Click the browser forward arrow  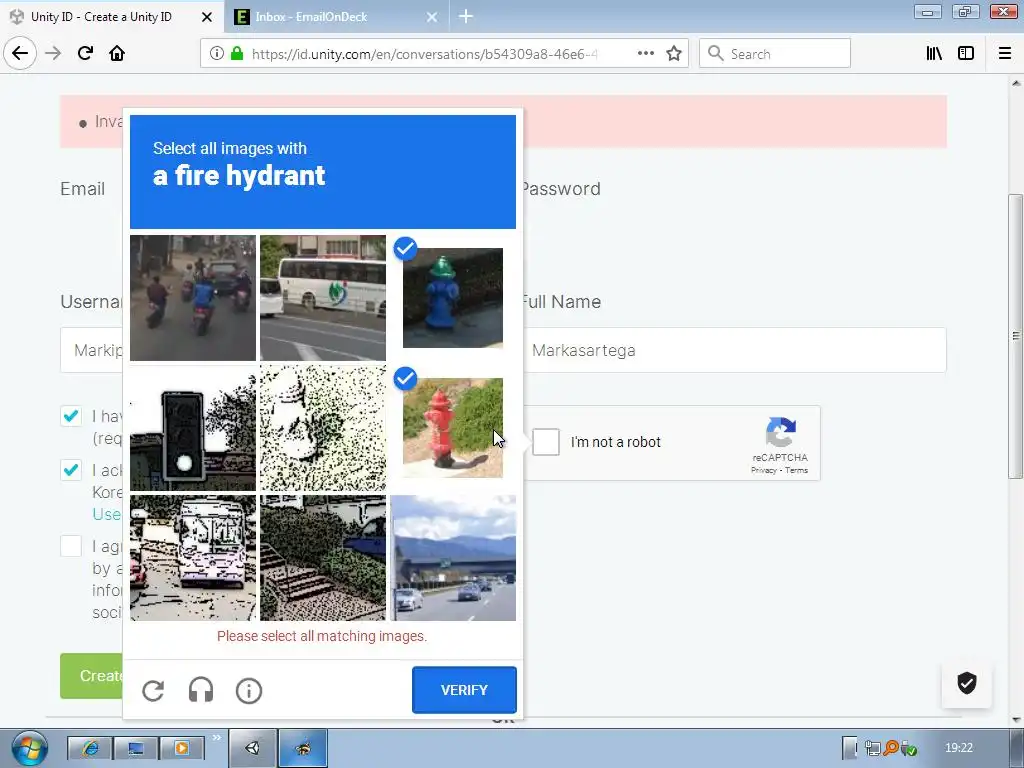coord(53,53)
